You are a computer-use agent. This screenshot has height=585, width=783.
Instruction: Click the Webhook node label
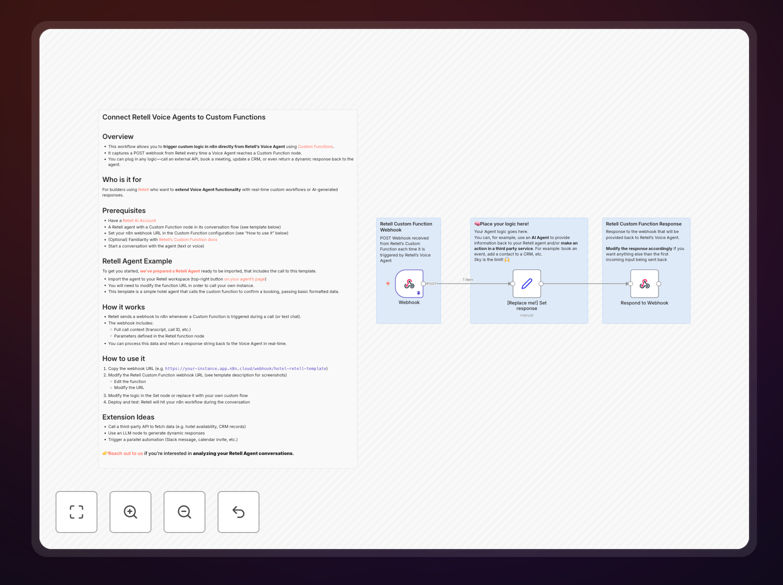click(x=409, y=302)
